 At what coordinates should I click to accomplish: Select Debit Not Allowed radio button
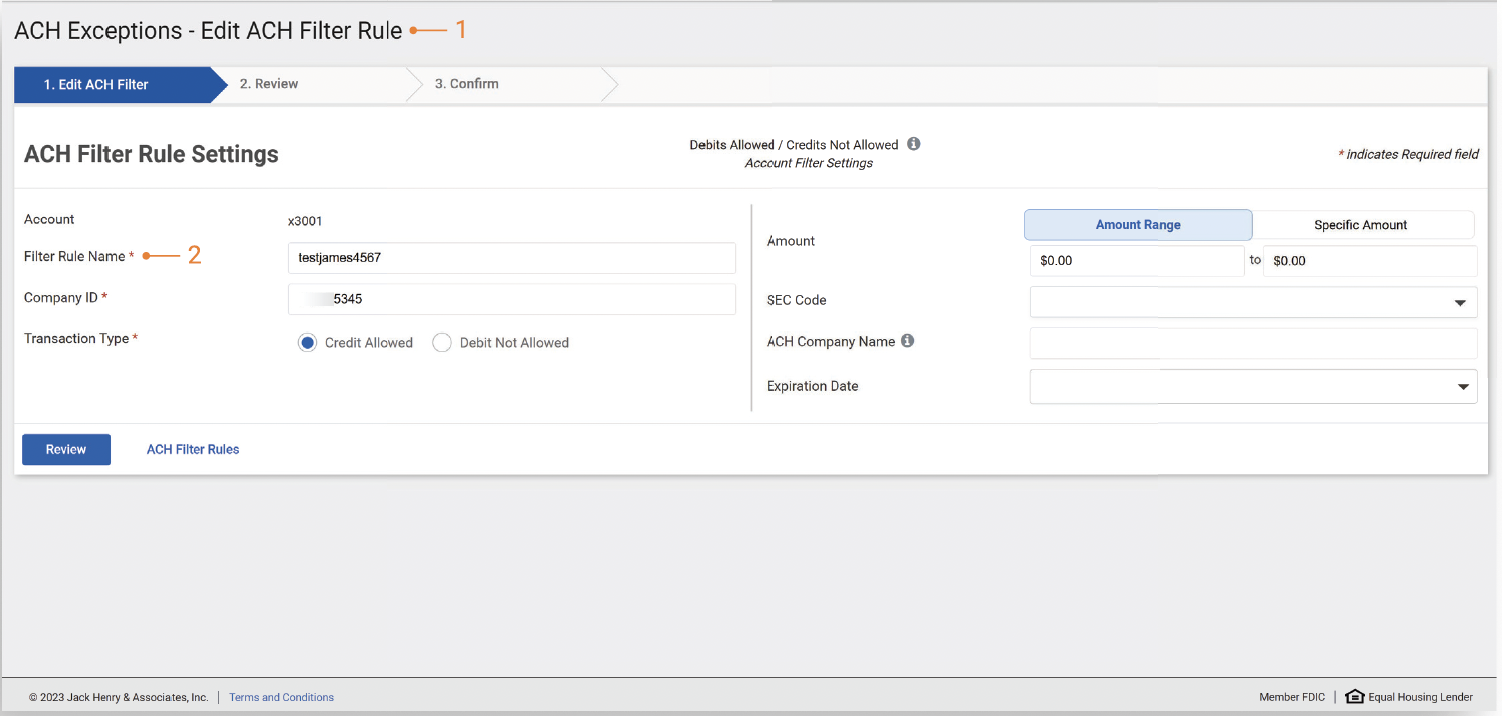[442, 343]
